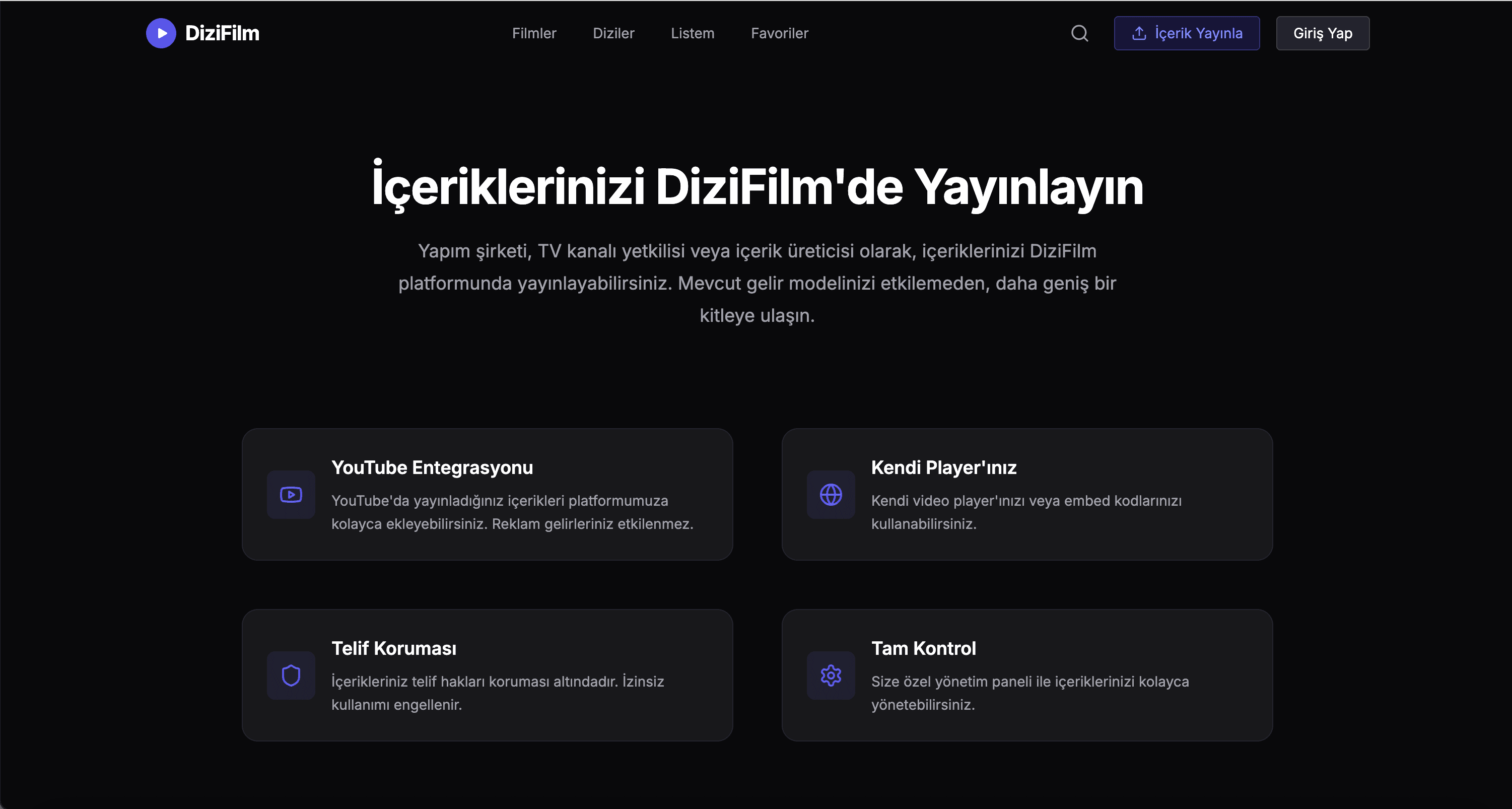
Task: Click the YouTube Entegrasyonu video icon
Action: click(x=291, y=494)
